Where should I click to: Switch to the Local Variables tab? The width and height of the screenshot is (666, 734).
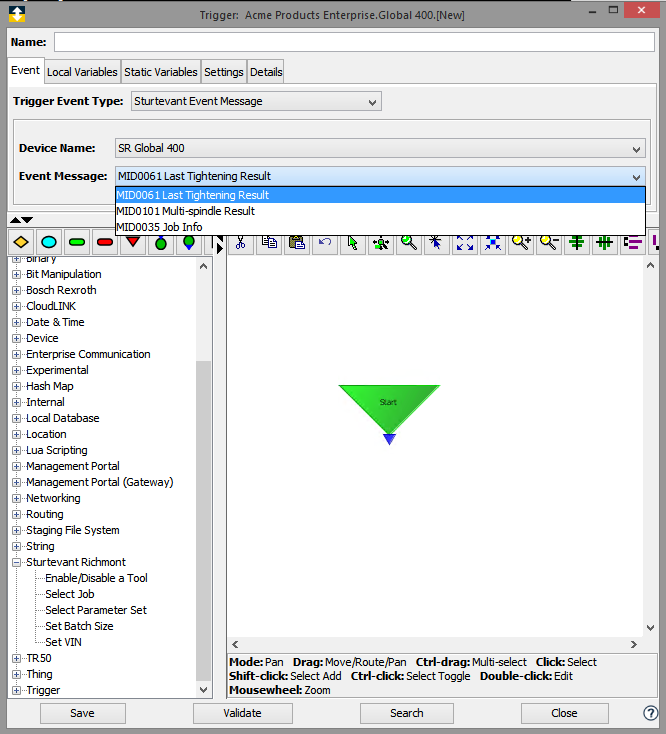click(x=82, y=72)
